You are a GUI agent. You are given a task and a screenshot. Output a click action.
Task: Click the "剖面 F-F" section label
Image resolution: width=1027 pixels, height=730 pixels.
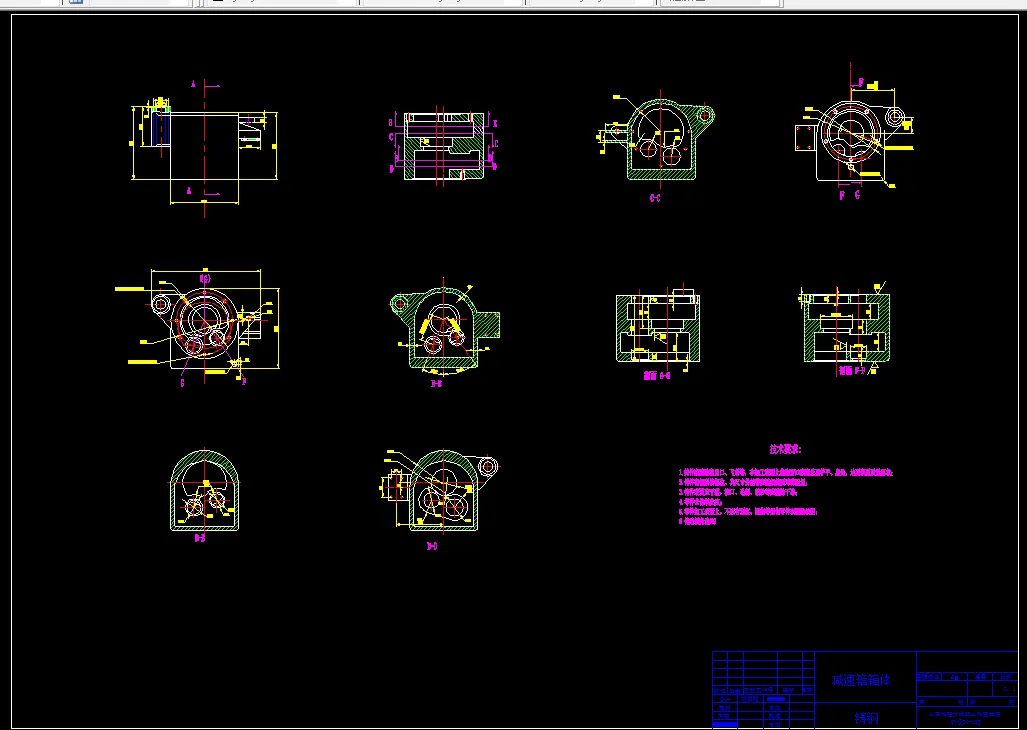[x=852, y=371]
